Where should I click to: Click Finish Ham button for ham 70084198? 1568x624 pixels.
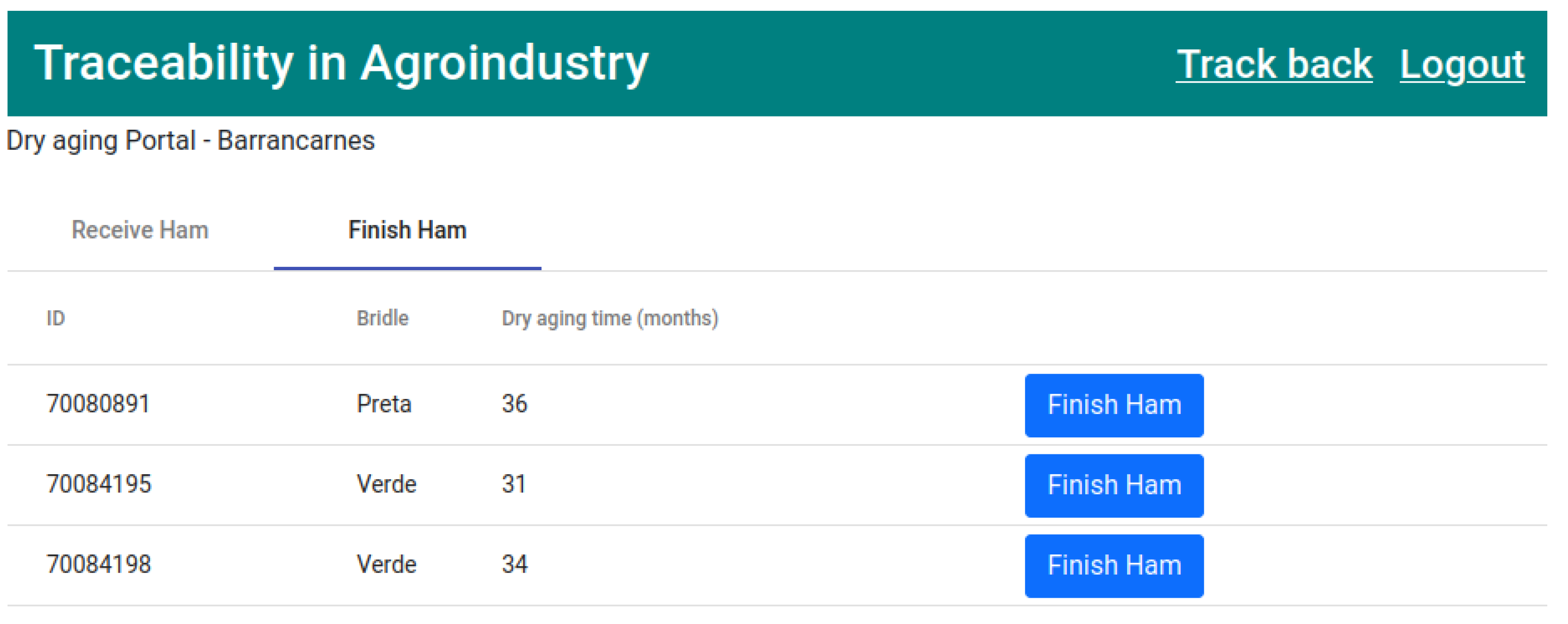[1113, 566]
